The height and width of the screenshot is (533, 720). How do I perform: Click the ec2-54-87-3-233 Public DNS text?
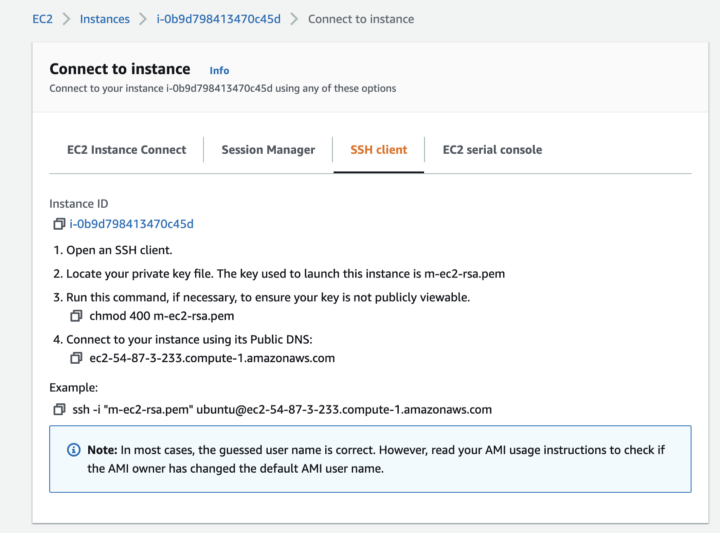coord(212,358)
